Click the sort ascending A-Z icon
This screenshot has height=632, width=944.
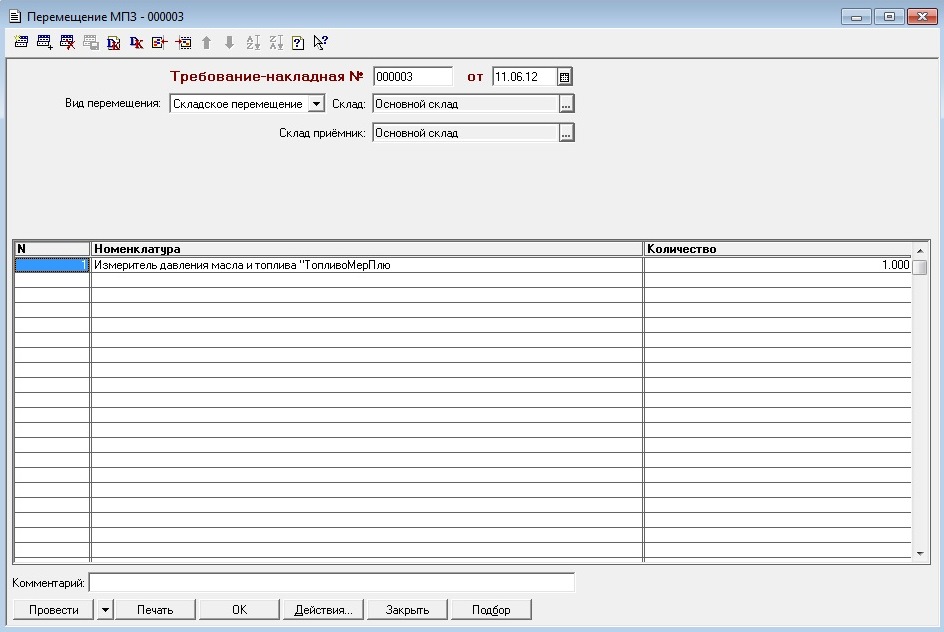pos(253,42)
